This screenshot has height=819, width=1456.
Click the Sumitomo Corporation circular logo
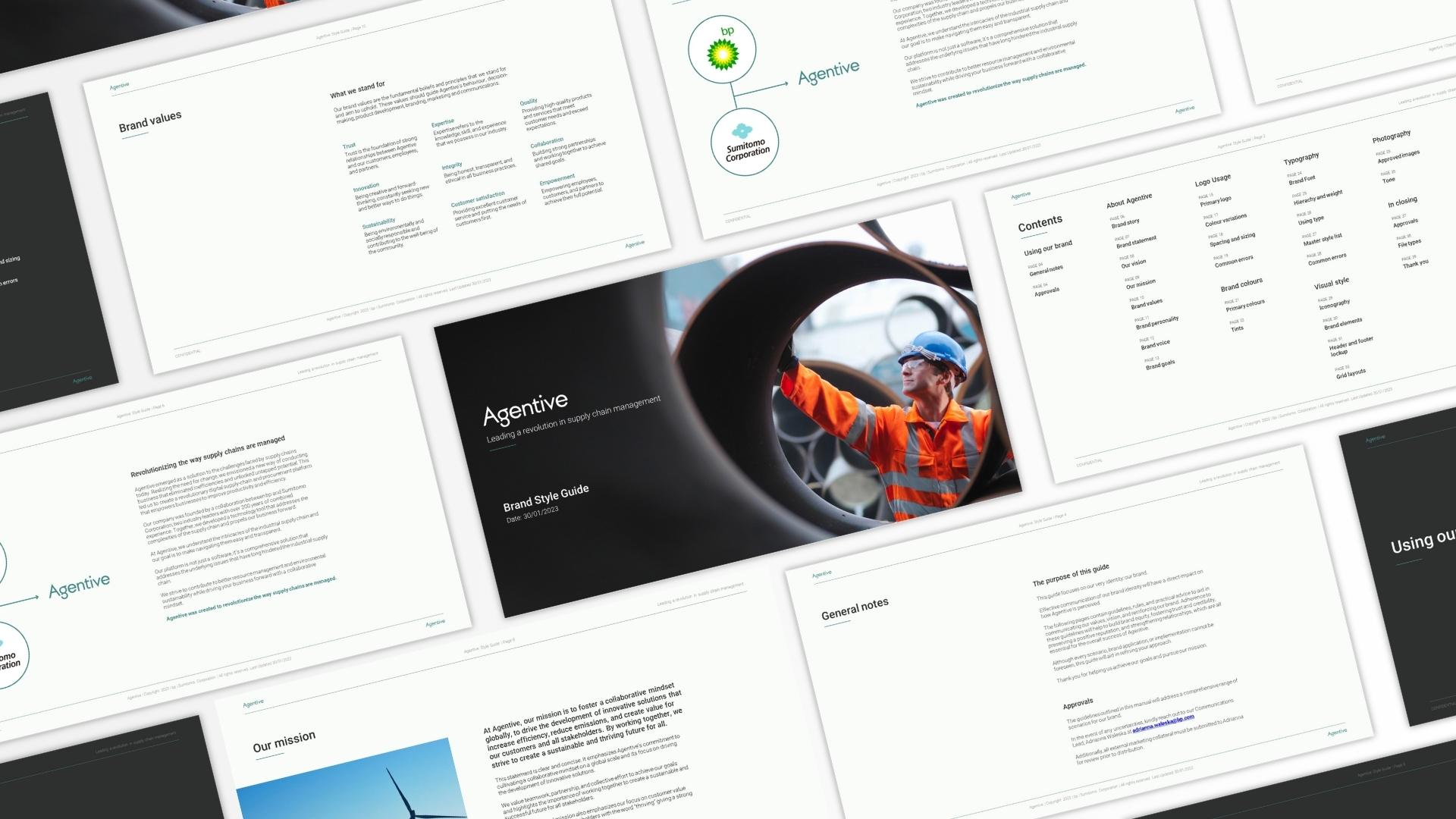(x=744, y=142)
